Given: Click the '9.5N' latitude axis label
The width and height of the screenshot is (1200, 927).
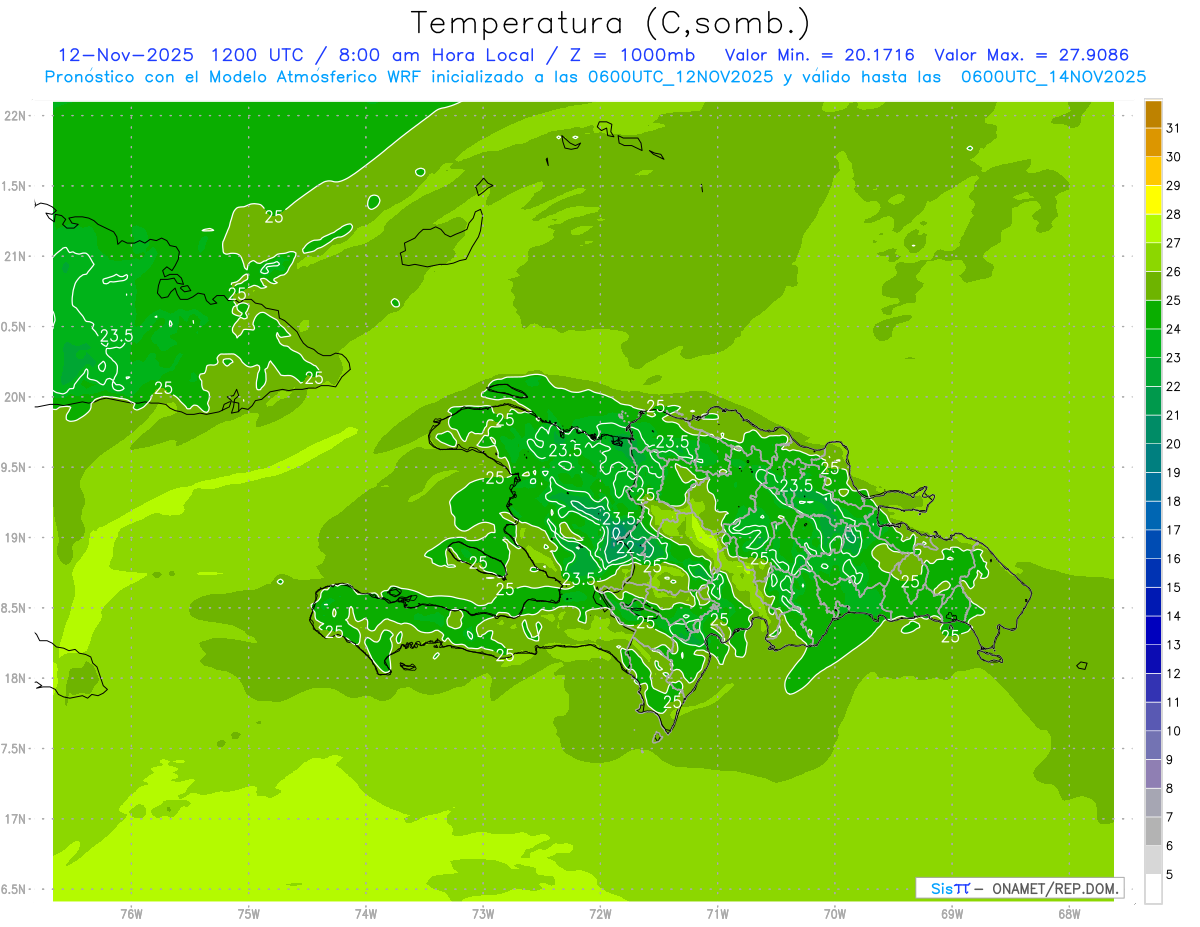Looking at the screenshot, I should [x=15, y=467].
